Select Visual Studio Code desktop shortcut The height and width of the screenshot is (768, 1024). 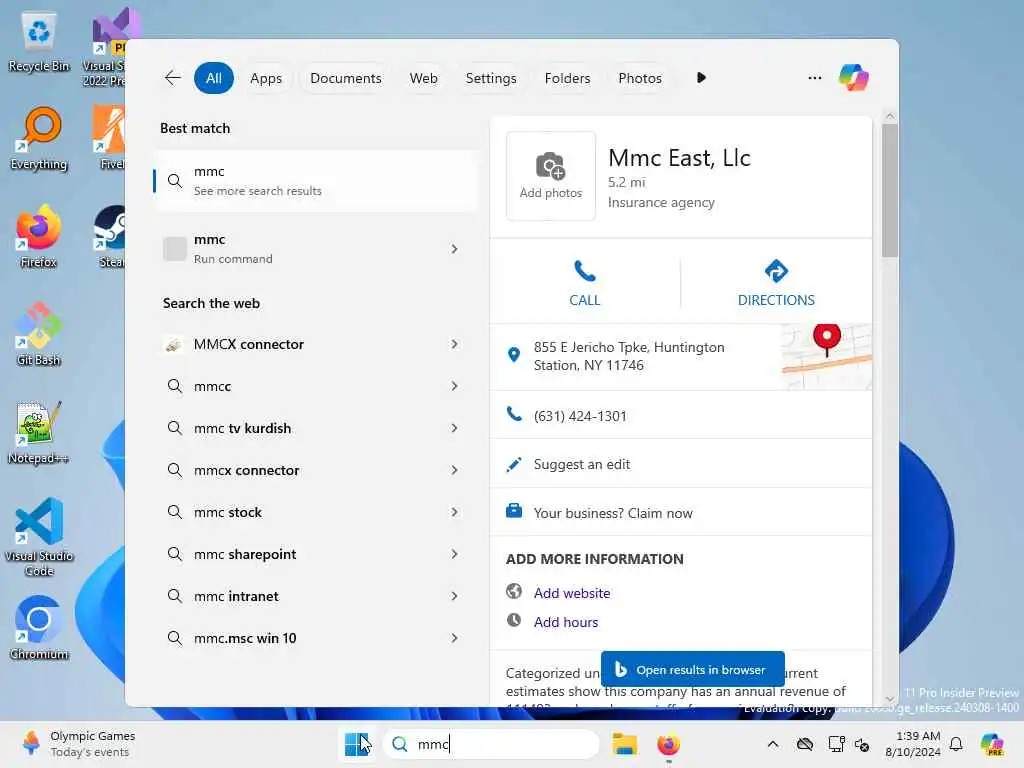[x=39, y=537]
